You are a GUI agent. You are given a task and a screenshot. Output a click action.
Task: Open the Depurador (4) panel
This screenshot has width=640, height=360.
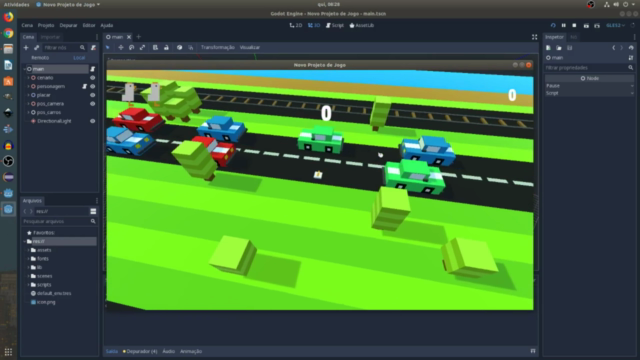click(x=140, y=351)
